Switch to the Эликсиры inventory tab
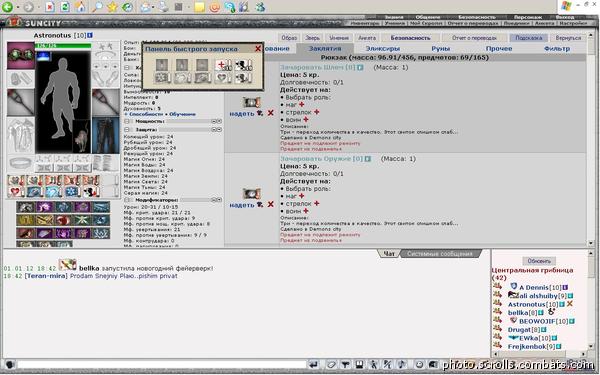 pos(383,49)
